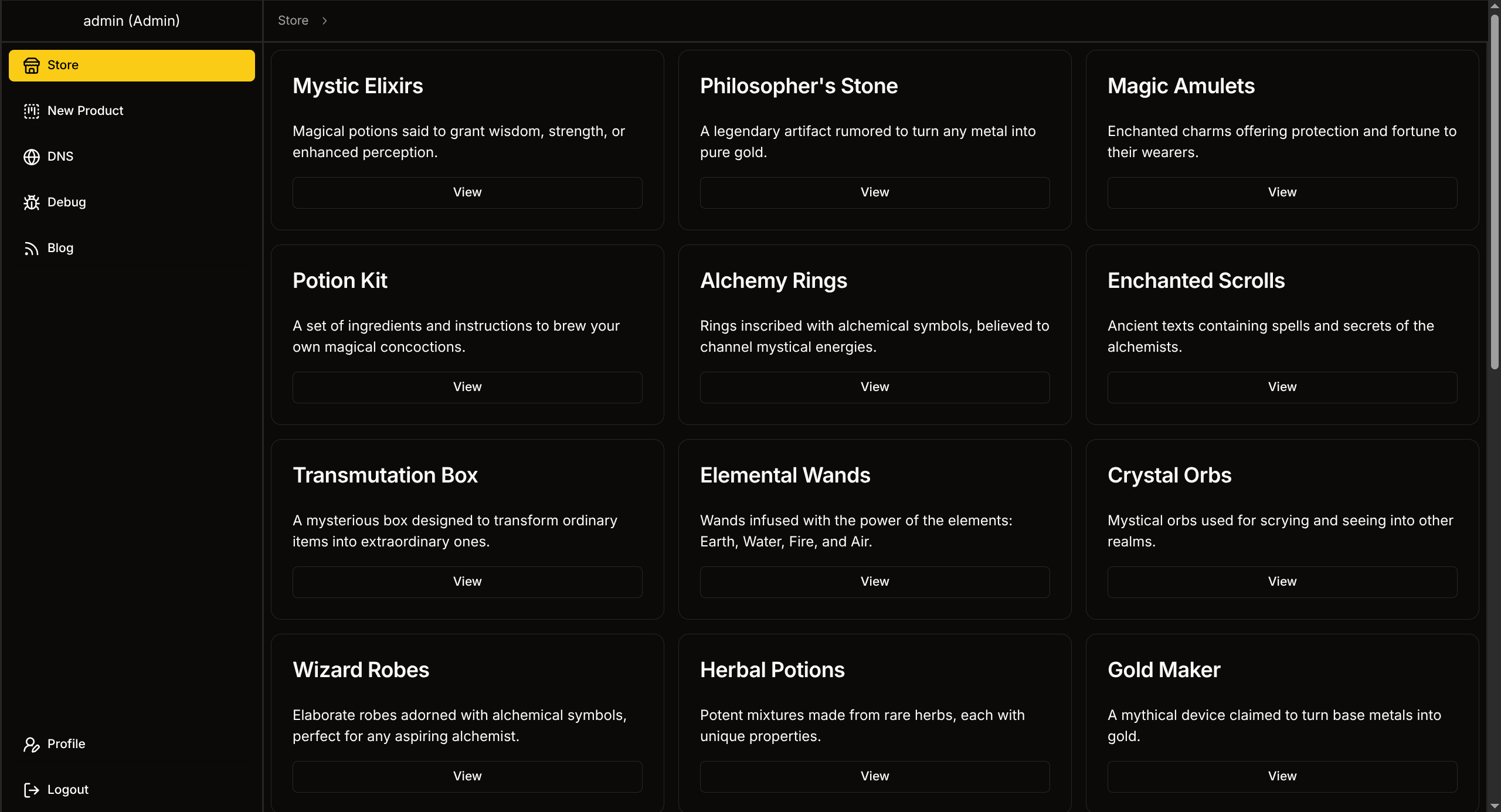Click the page's vertical scrollbar thumb
The image size is (1501, 812).
pos(1495,193)
